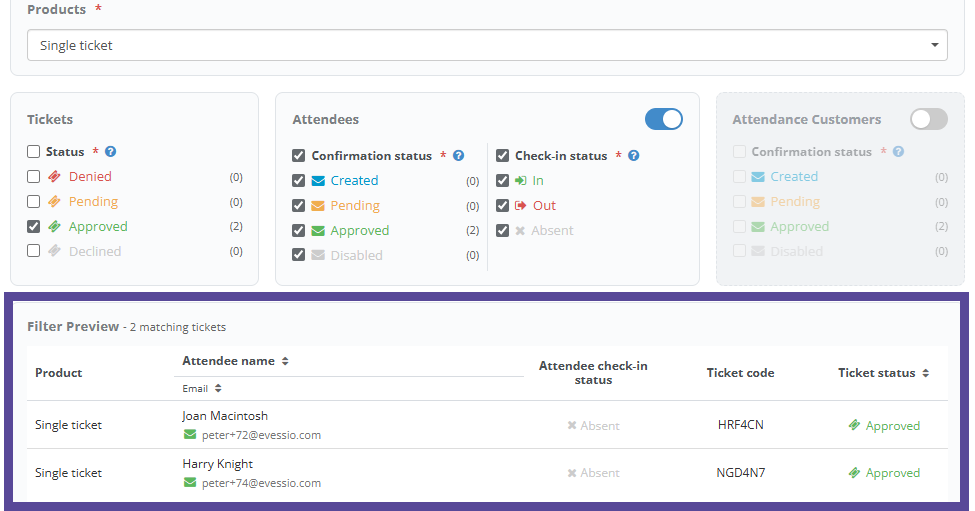Check the Tickets Status select-all checkbox

click(x=34, y=152)
